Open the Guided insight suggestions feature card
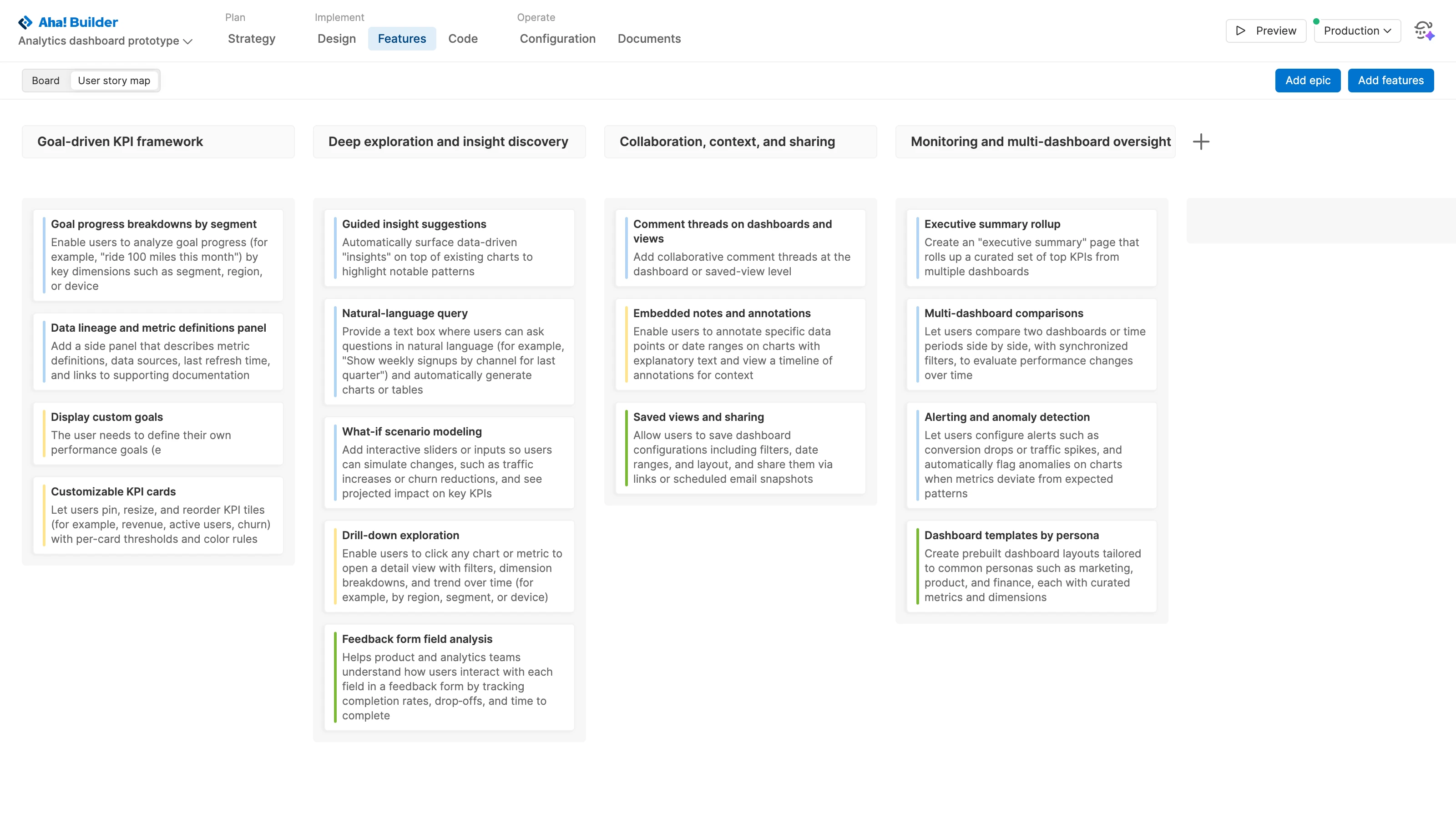The height and width of the screenshot is (819, 1456). (x=450, y=248)
